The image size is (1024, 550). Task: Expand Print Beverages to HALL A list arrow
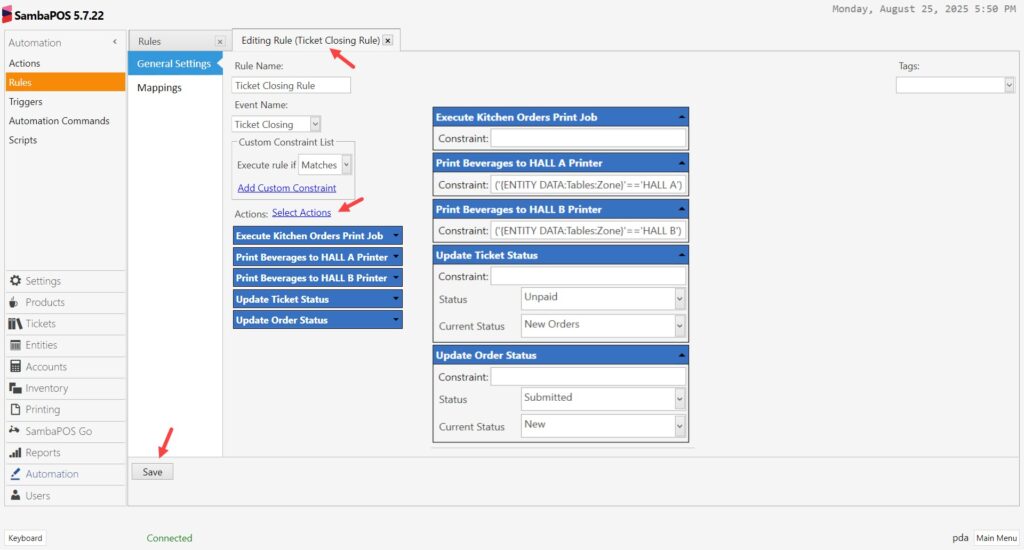396,257
